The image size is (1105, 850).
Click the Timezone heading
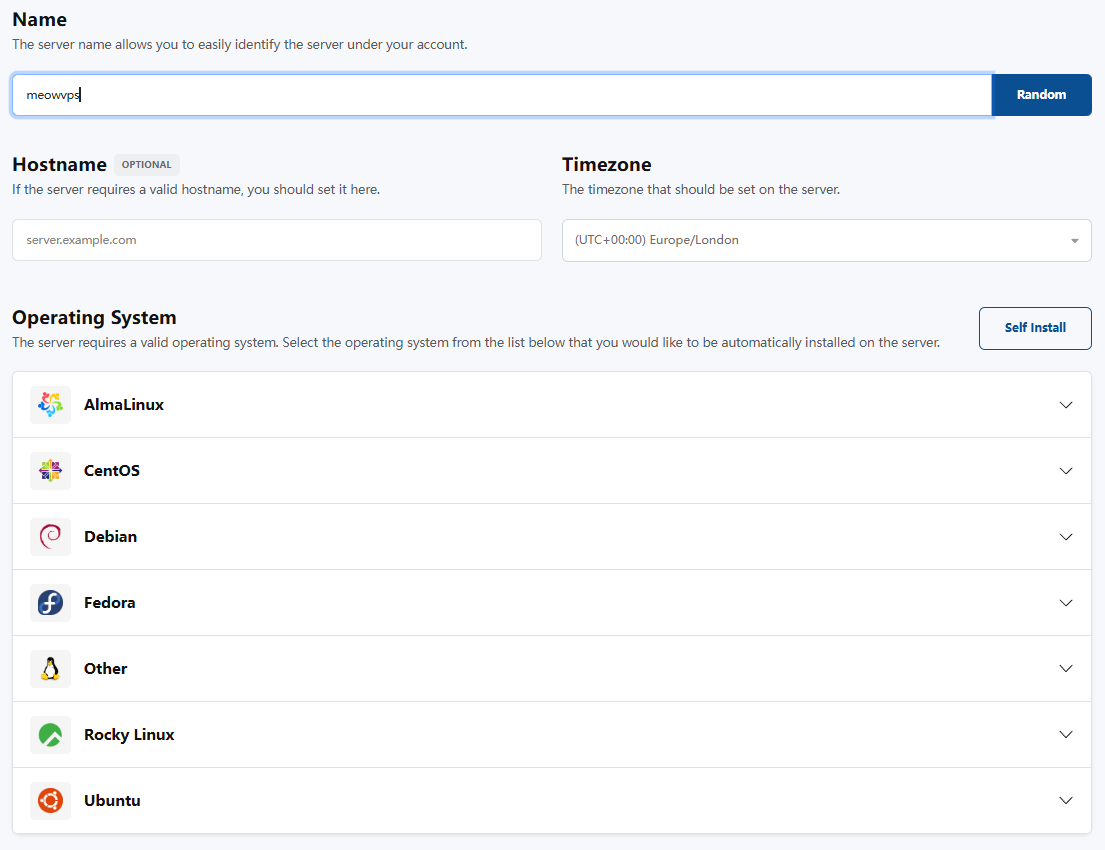pyautogui.click(x=607, y=165)
